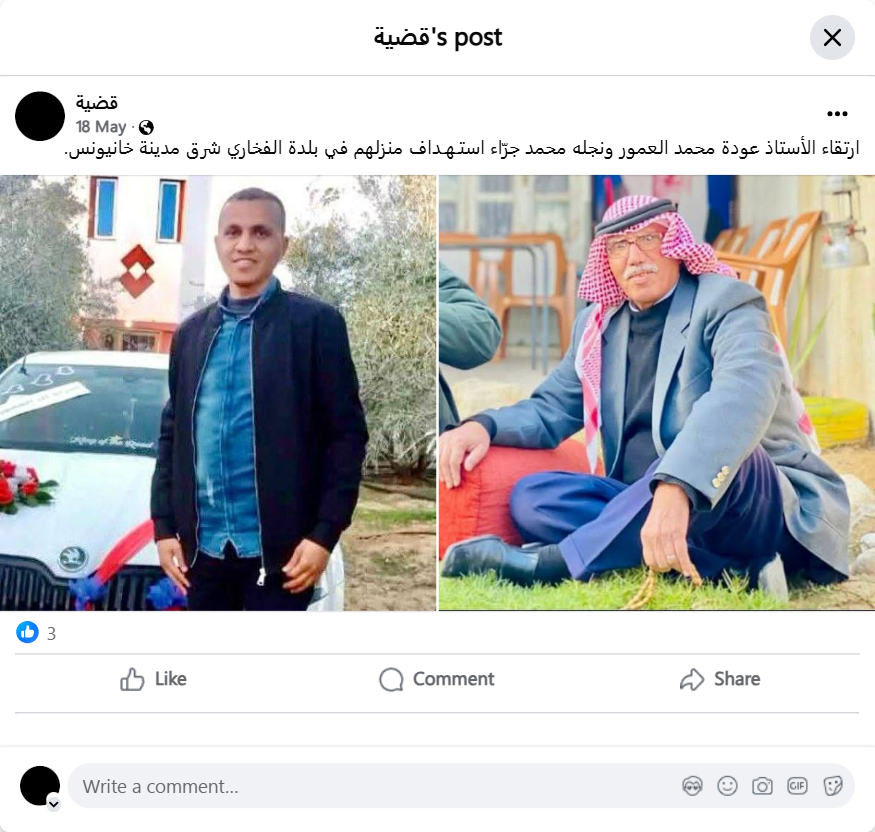Close the post dialog with the X button
This screenshot has height=832, width=875.
click(832, 38)
